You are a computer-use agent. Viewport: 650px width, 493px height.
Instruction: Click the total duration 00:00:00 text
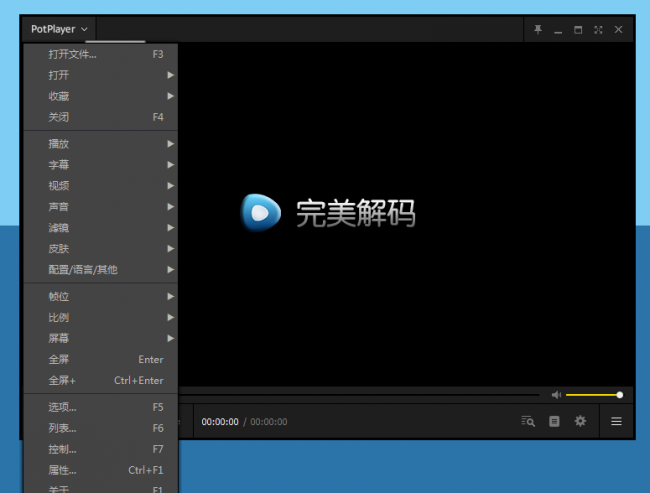point(269,422)
